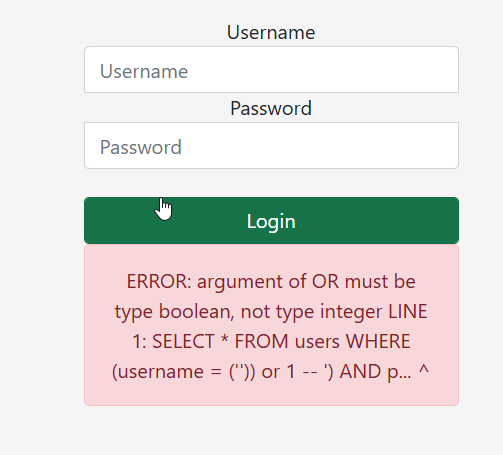Click the "SELECT * FROM users WHERE" error line
503x455 pixels.
[x=281, y=341]
